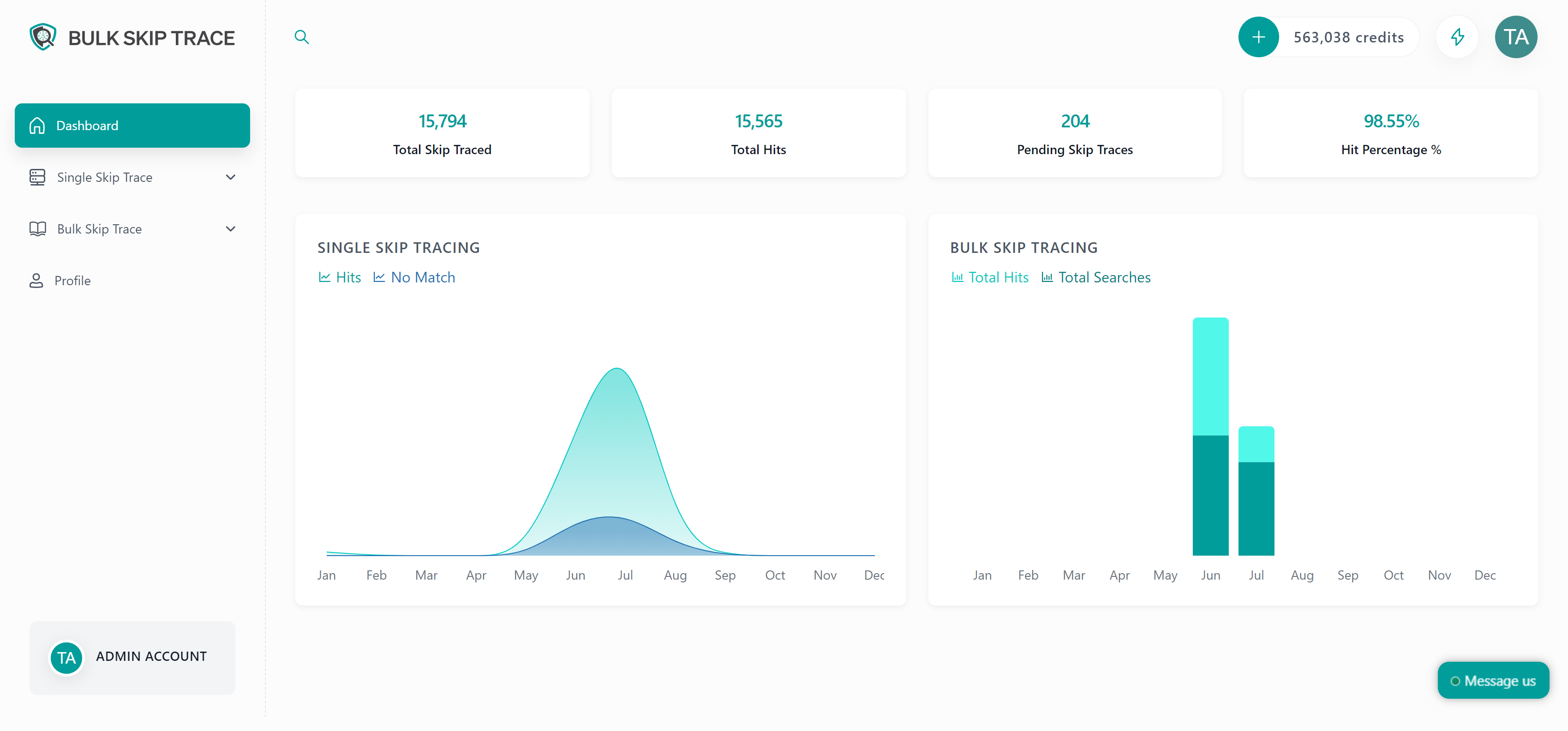Expand the Single Skip Trace chevron

[x=231, y=177]
